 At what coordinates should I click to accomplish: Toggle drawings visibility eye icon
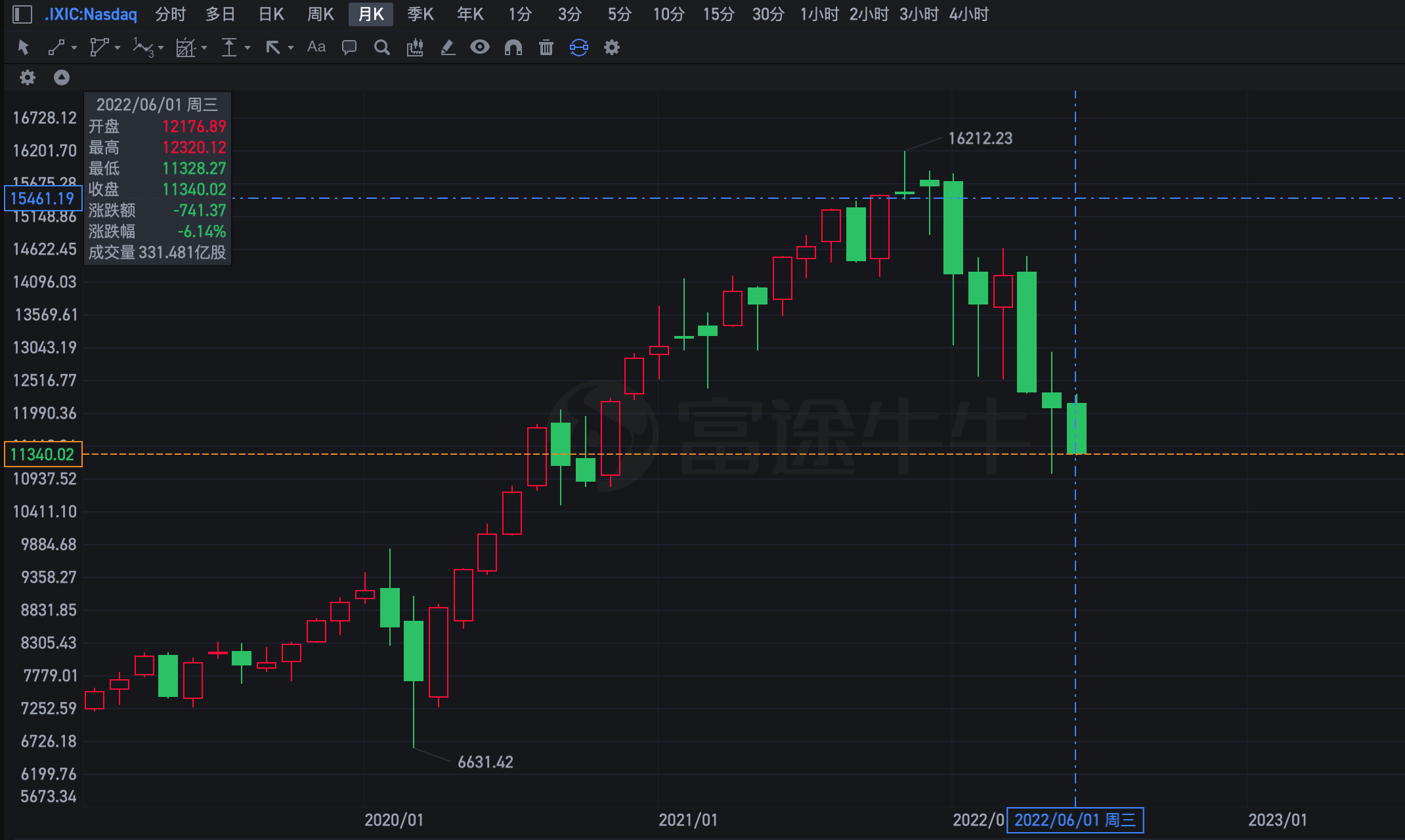pyautogui.click(x=480, y=47)
